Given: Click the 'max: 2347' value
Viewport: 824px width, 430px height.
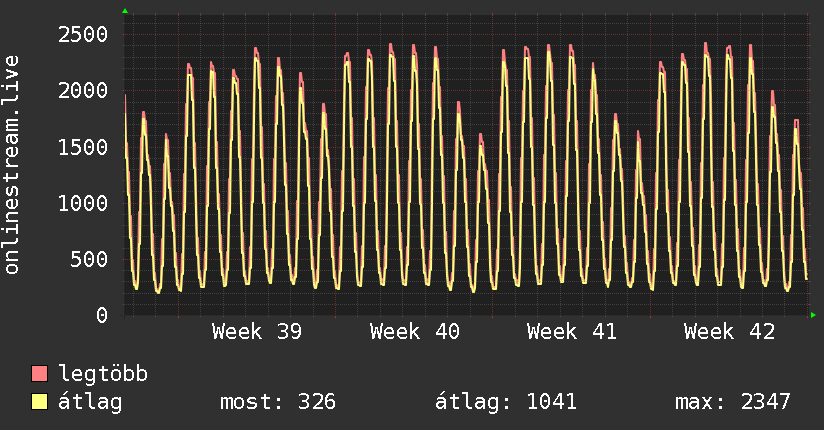Looking at the screenshot, I should [x=733, y=402].
